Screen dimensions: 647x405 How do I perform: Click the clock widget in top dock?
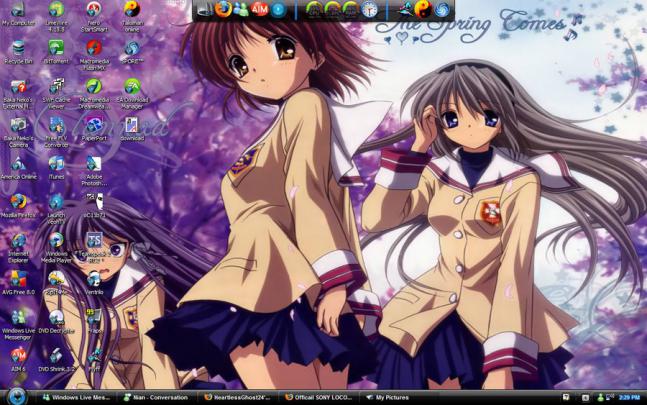click(369, 9)
